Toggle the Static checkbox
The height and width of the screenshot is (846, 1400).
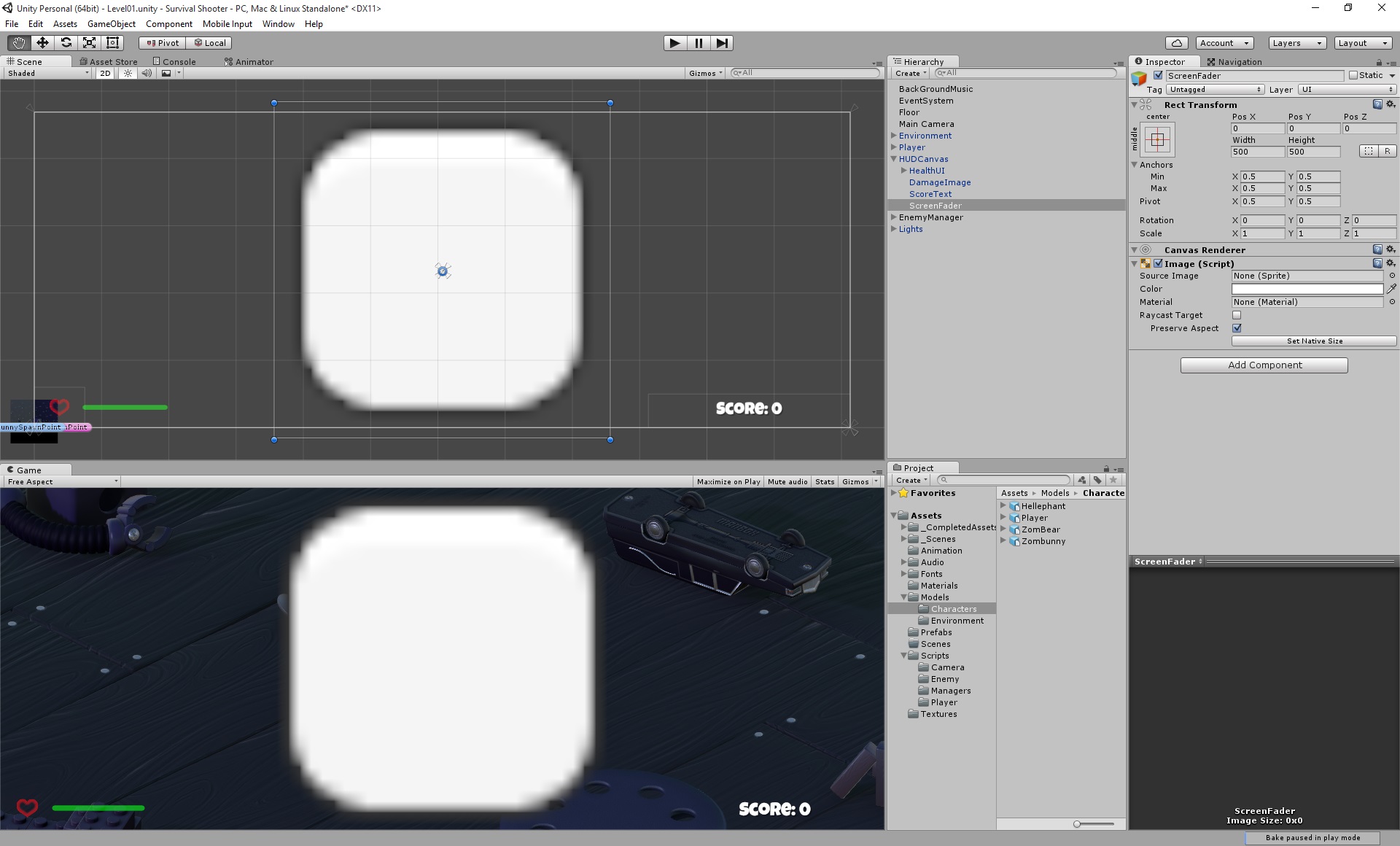tap(1353, 75)
